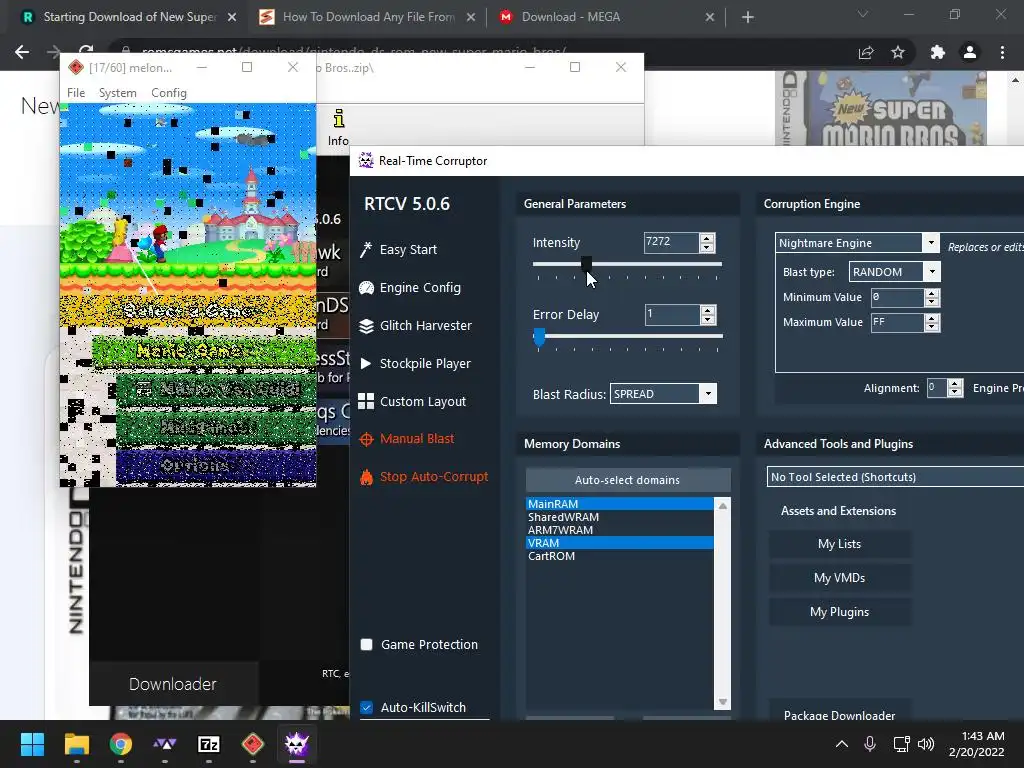This screenshot has width=1024, height=768.
Task: Open the My VMDs button
Action: tap(840, 578)
